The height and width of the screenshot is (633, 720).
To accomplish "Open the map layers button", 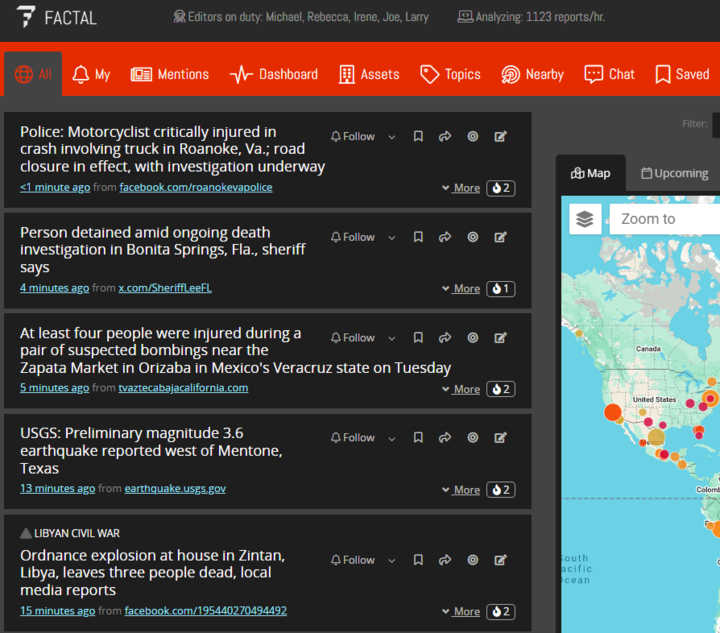I will coord(585,219).
